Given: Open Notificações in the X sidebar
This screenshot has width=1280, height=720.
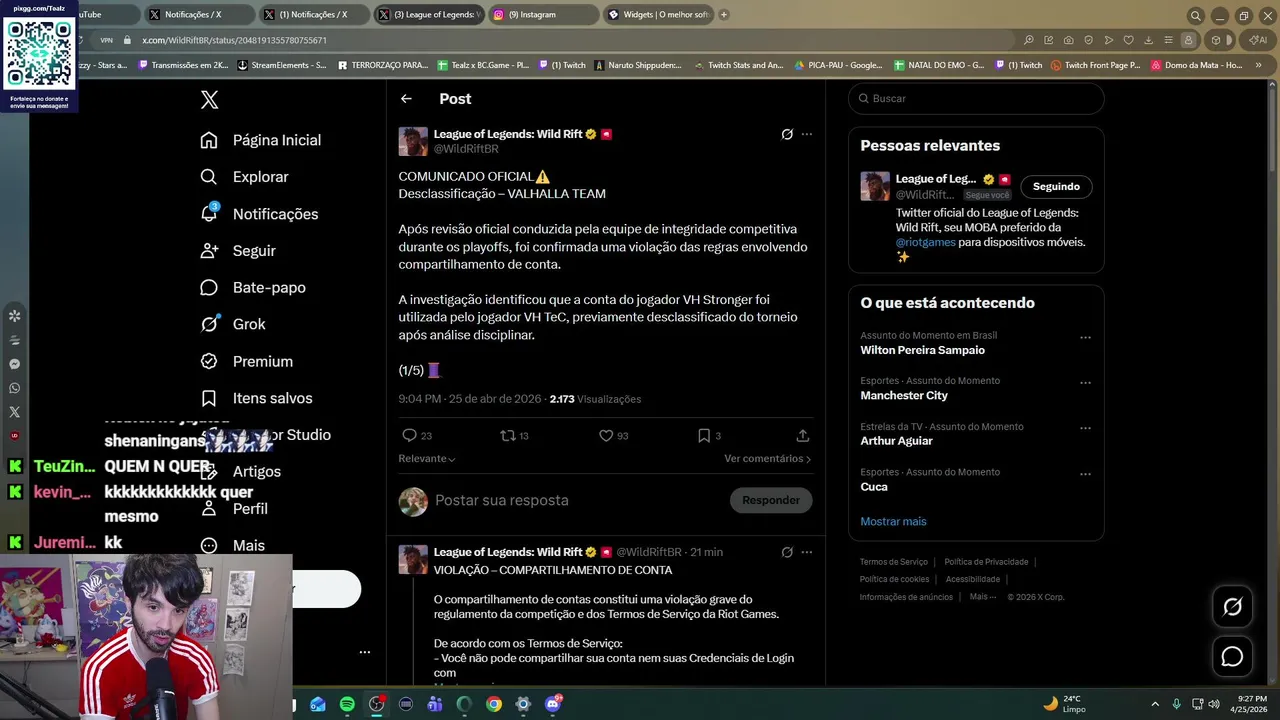Looking at the screenshot, I should [259, 214].
